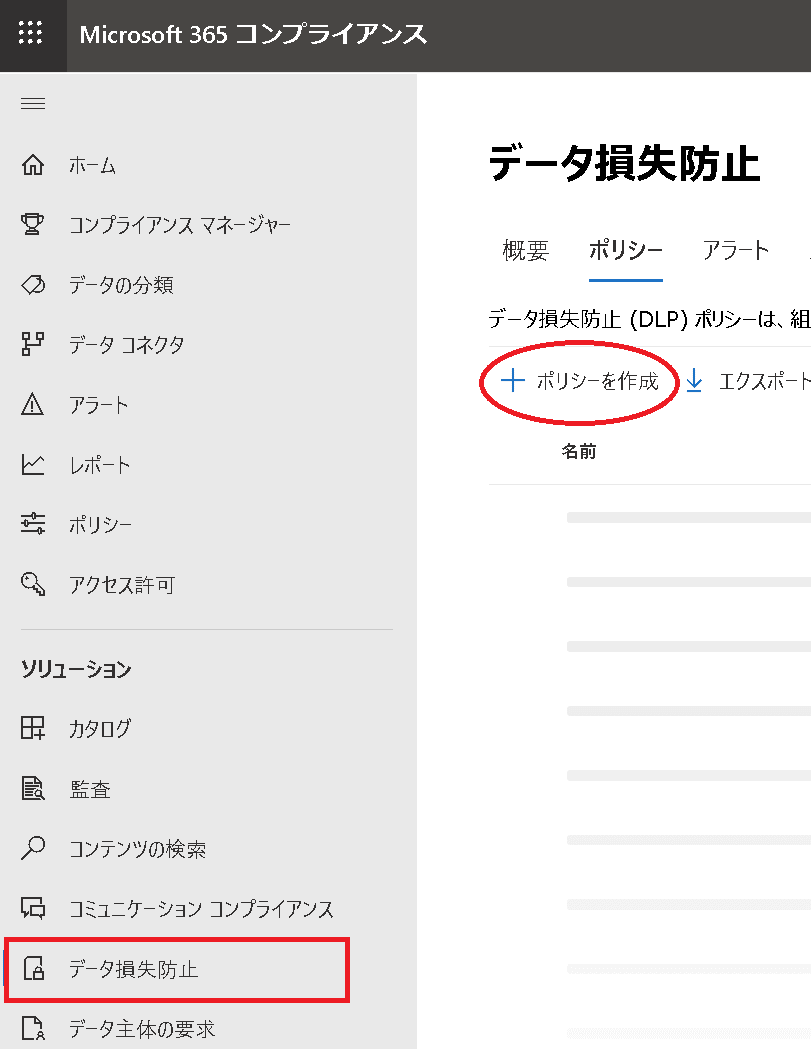Open ポリシー in the left sidebar
811x1049 pixels.
(x=100, y=524)
